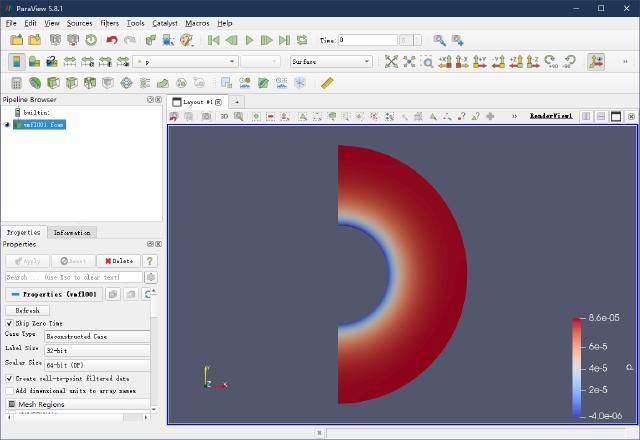Toggle Add dimensional units to array names
The width and height of the screenshot is (640, 440).
pos(9,391)
